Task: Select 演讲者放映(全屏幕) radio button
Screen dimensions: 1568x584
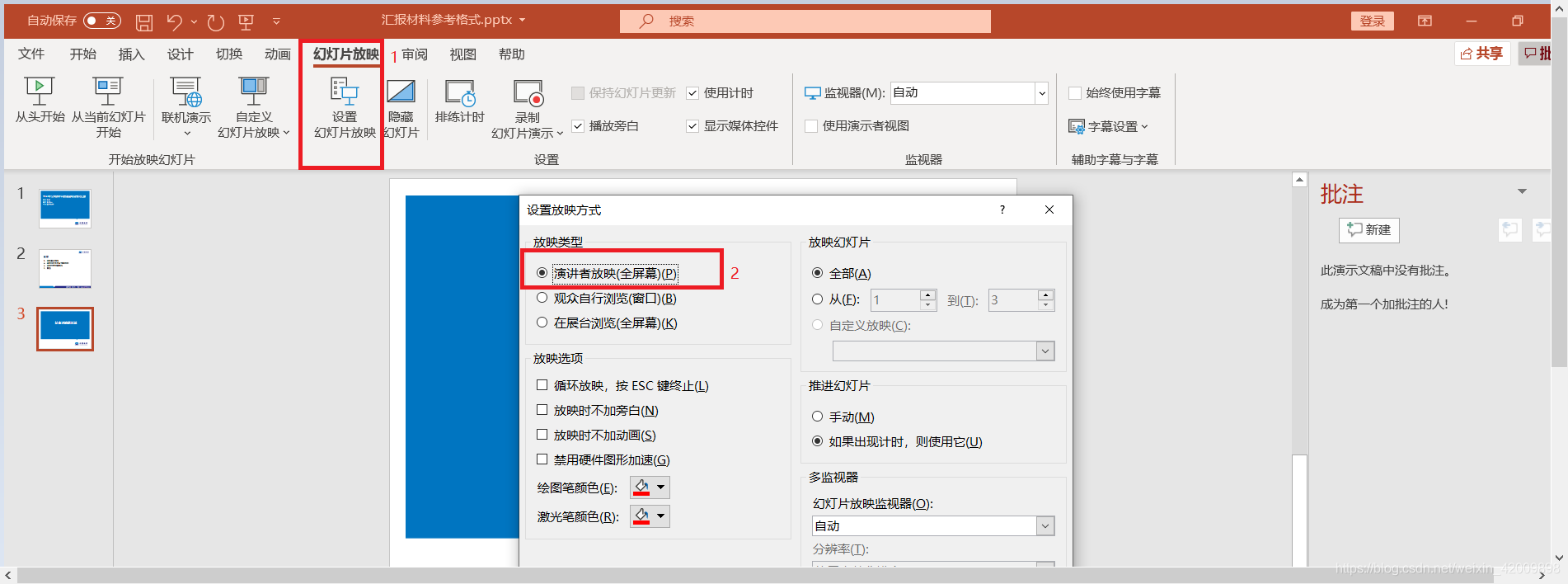Action: click(x=542, y=273)
